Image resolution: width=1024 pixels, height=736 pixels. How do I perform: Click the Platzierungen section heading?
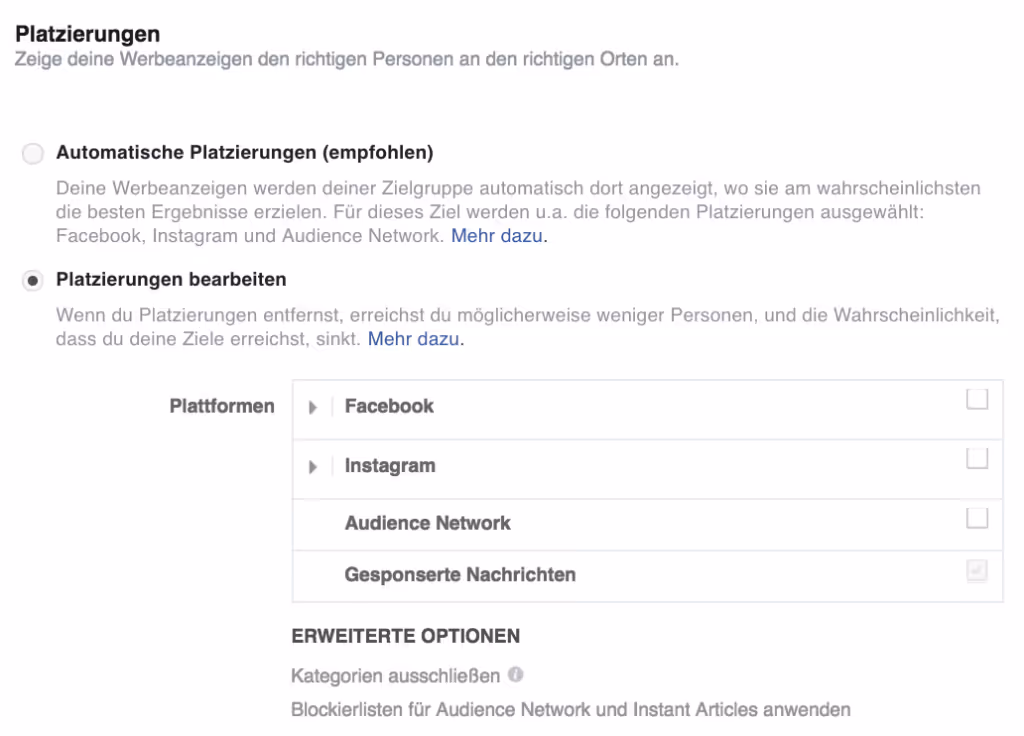(88, 34)
